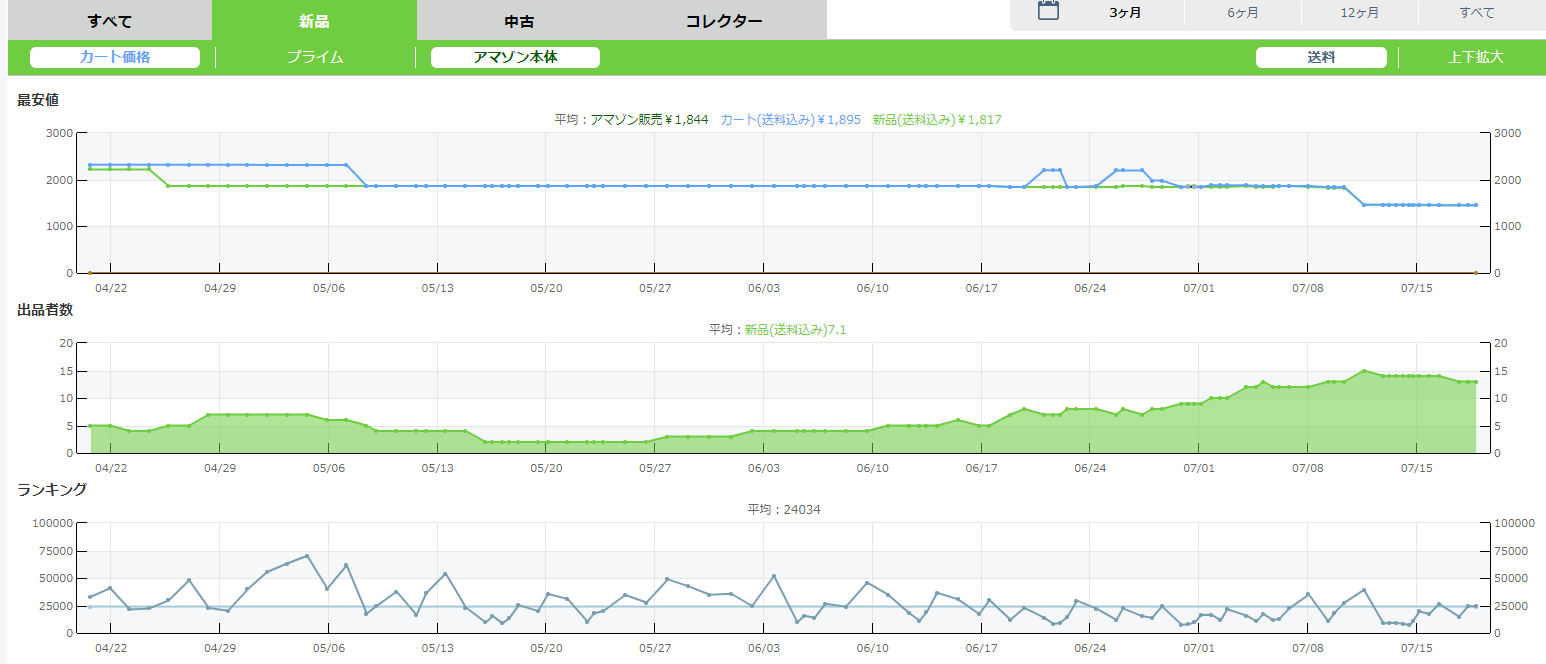Show the すべて period range

(1477, 13)
